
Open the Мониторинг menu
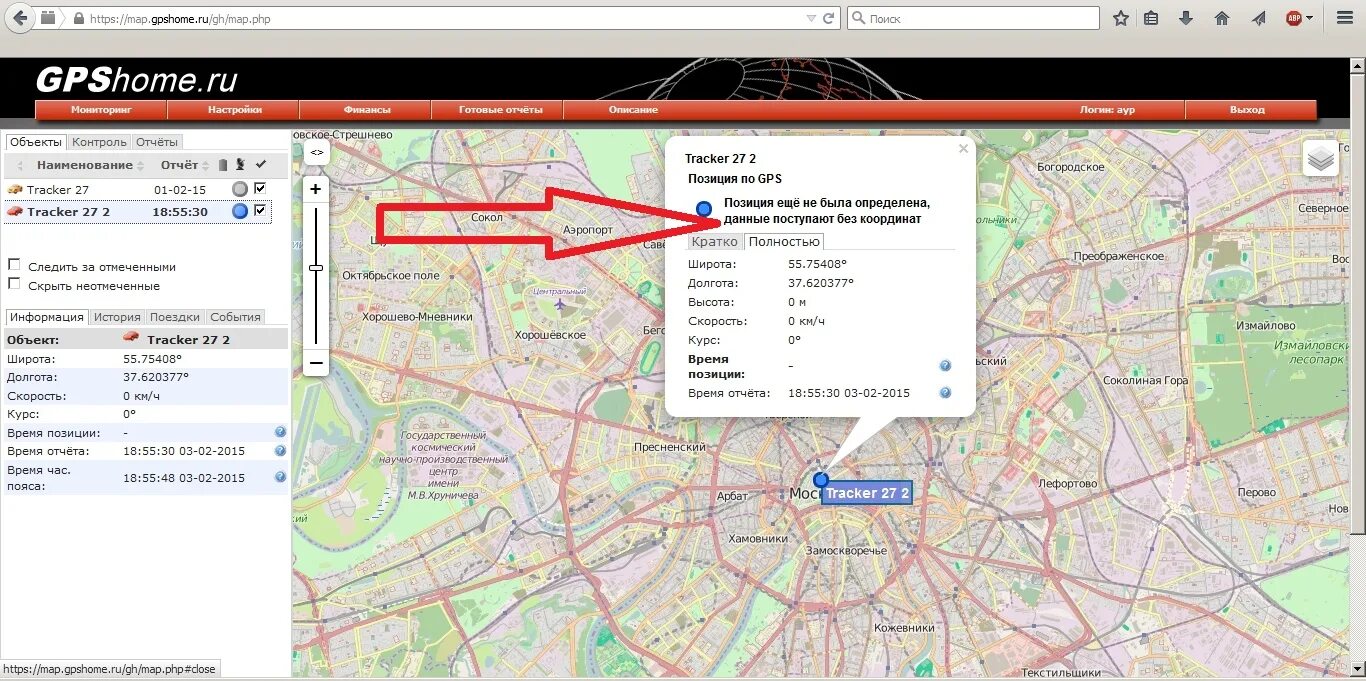click(101, 110)
